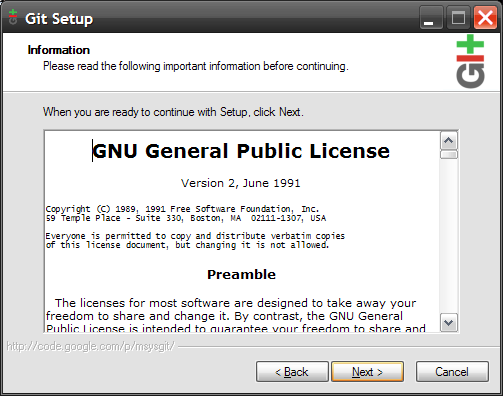The width and height of the screenshot is (503, 396).
Task: Click the scroll up arrow in license box
Action: (x=449, y=141)
